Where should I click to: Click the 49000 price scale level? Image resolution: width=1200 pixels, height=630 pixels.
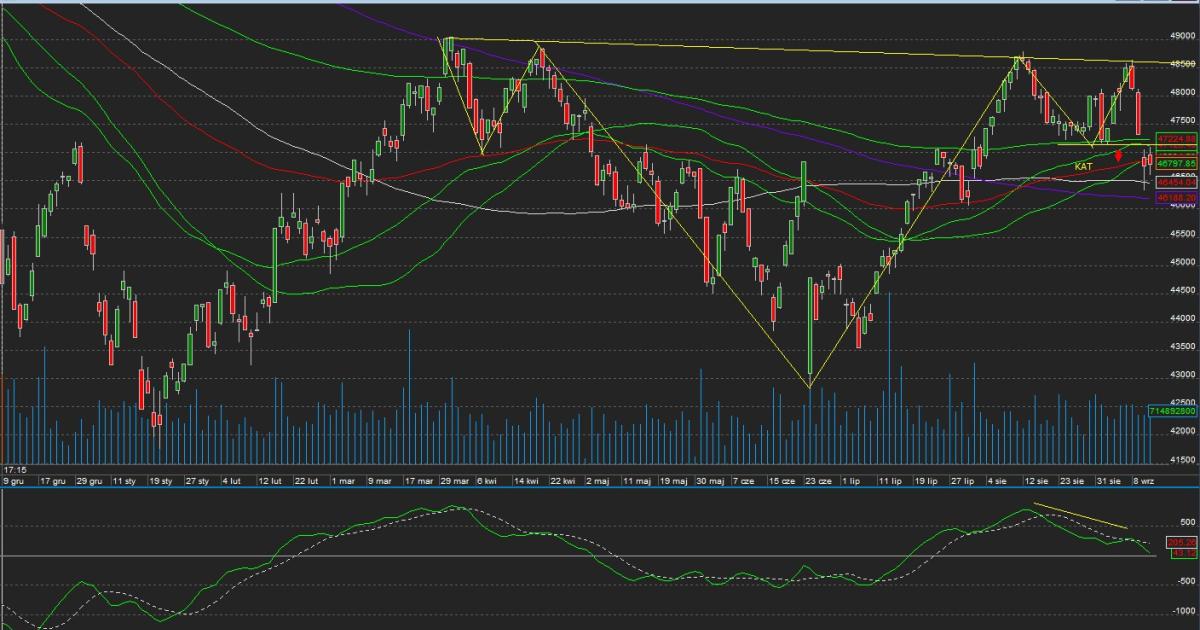[1182, 36]
